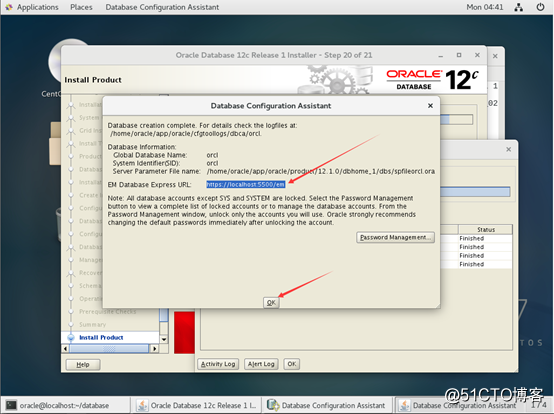The width and height of the screenshot is (554, 414).
Task: Switch to oracle@localhost terminal in taskbar
Action: pos(66,406)
